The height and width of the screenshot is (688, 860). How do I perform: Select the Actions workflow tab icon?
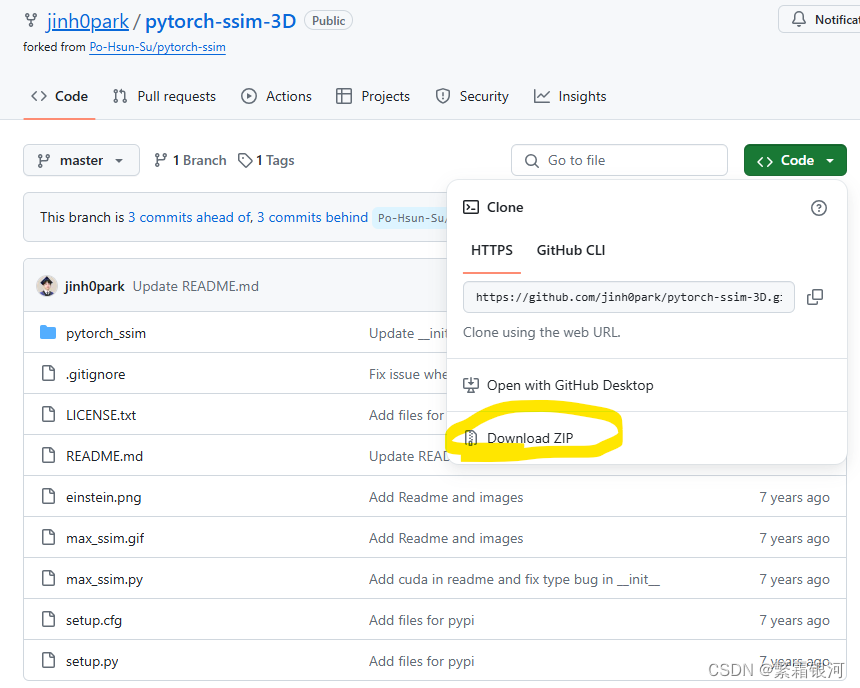click(x=248, y=96)
